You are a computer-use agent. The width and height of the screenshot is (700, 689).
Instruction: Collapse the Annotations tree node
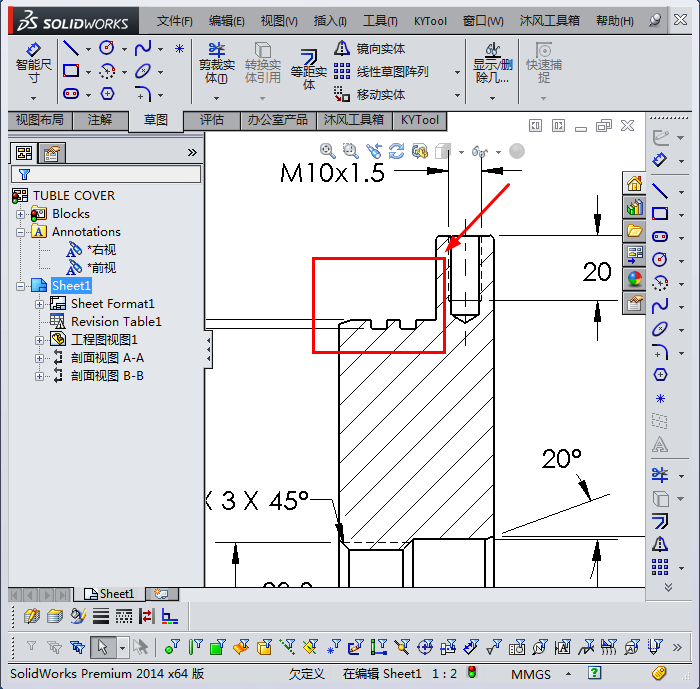[x=20, y=232]
